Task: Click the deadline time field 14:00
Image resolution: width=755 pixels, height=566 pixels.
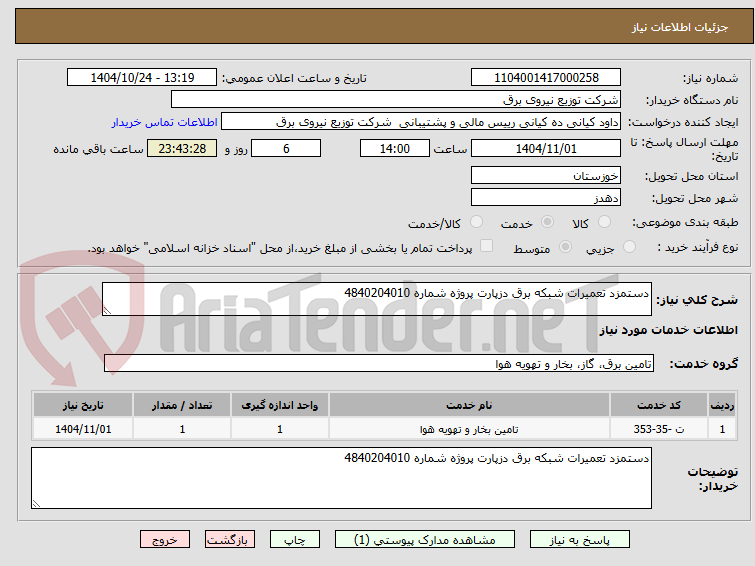Action: coord(394,148)
